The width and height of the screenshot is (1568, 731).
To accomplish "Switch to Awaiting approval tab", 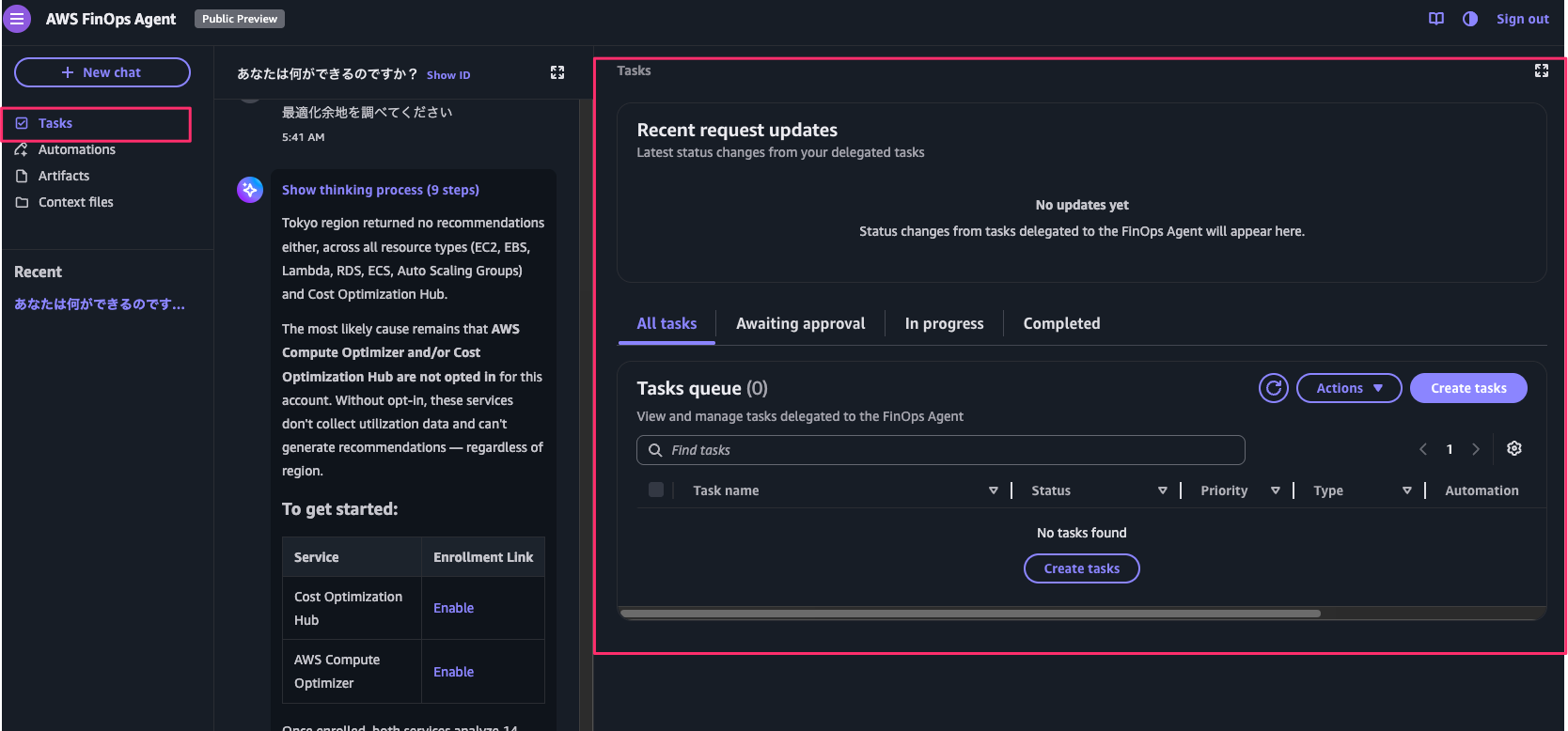I will [x=800, y=323].
